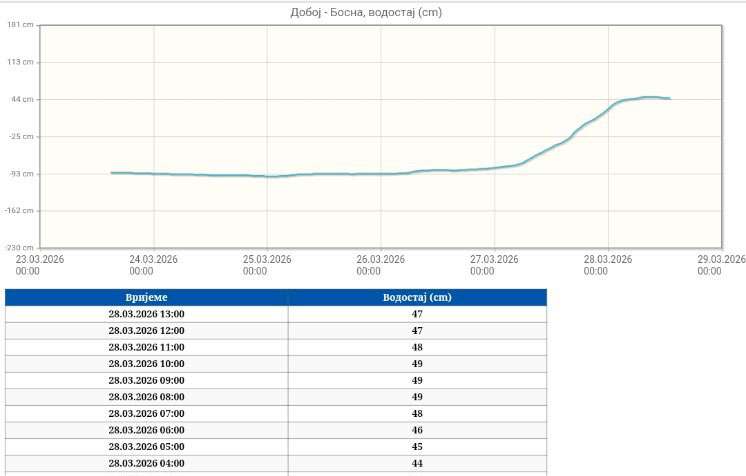Select the 28.03.2026 07:00 time cell
The width and height of the screenshot is (746, 476).
(146, 413)
